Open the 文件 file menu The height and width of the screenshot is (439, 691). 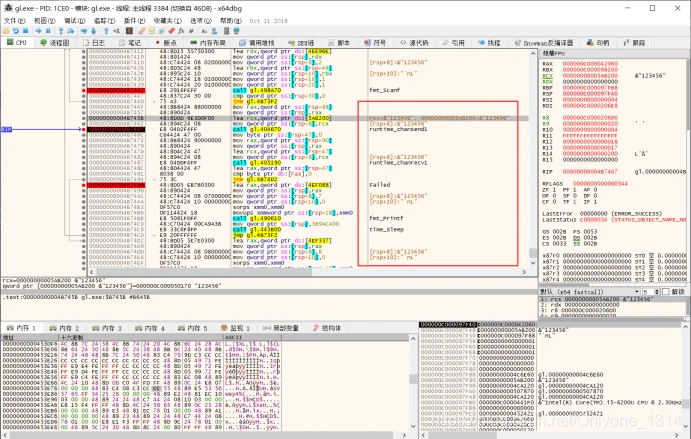click(15, 21)
